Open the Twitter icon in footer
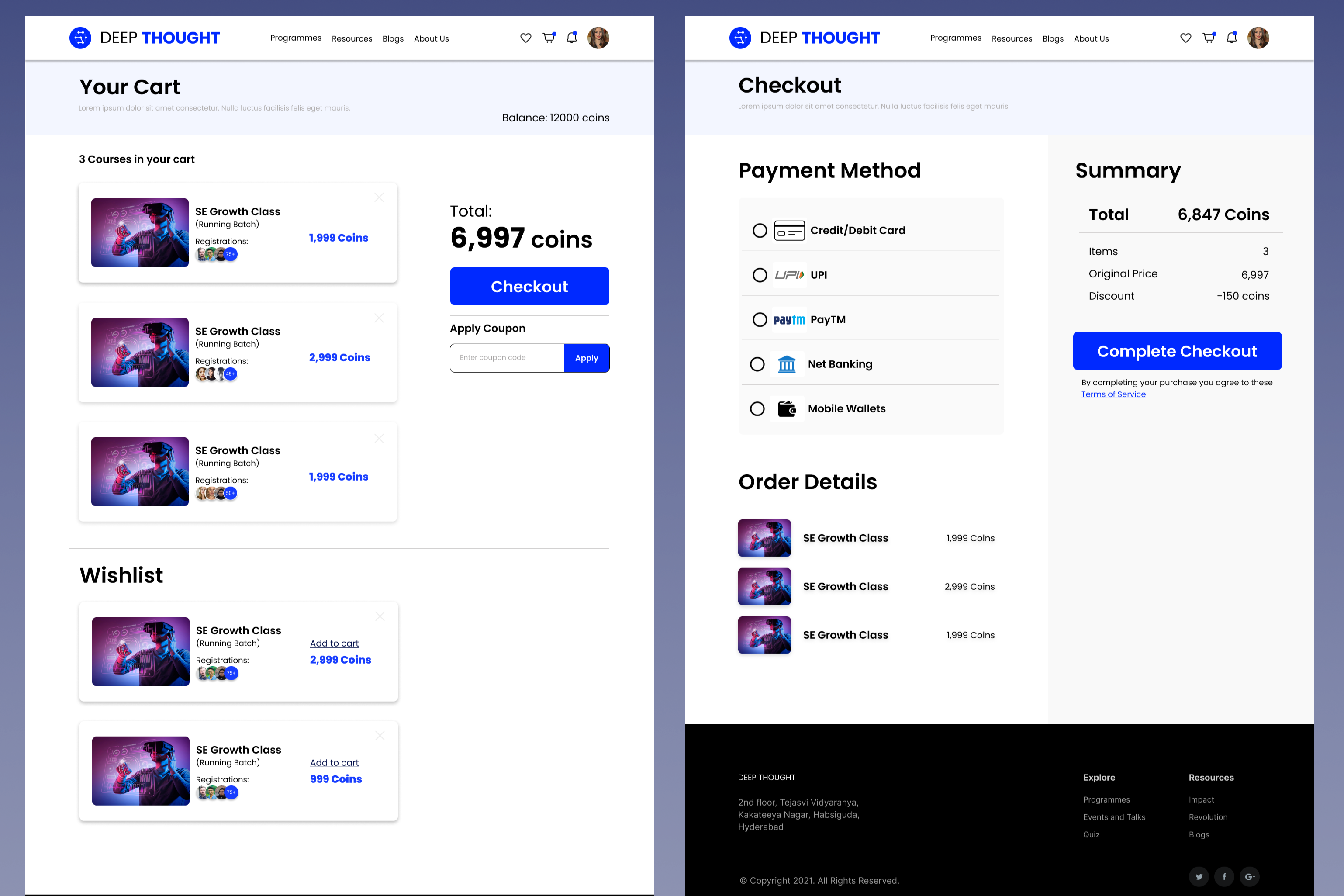Screen dimensions: 1344x896 (x=1199, y=877)
